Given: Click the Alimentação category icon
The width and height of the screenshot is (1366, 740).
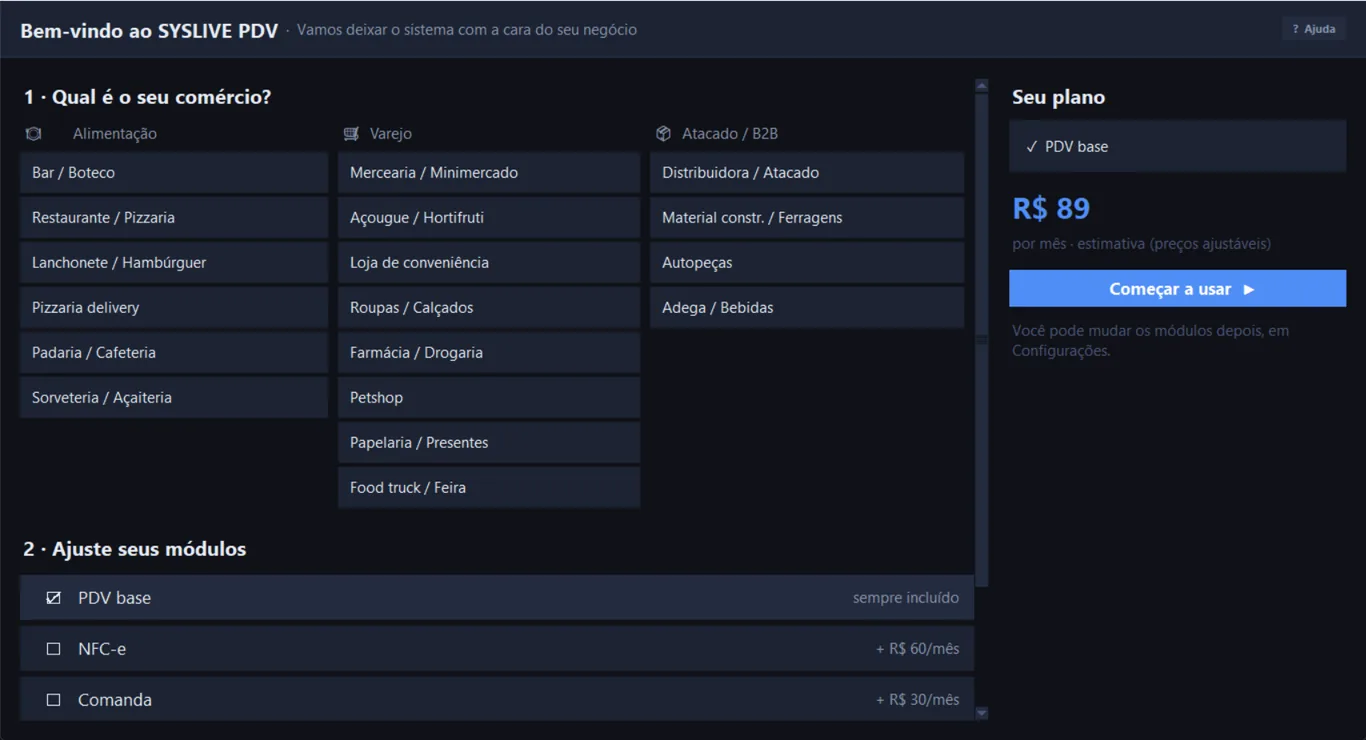Looking at the screenshot, I should [x=33, y=134].
